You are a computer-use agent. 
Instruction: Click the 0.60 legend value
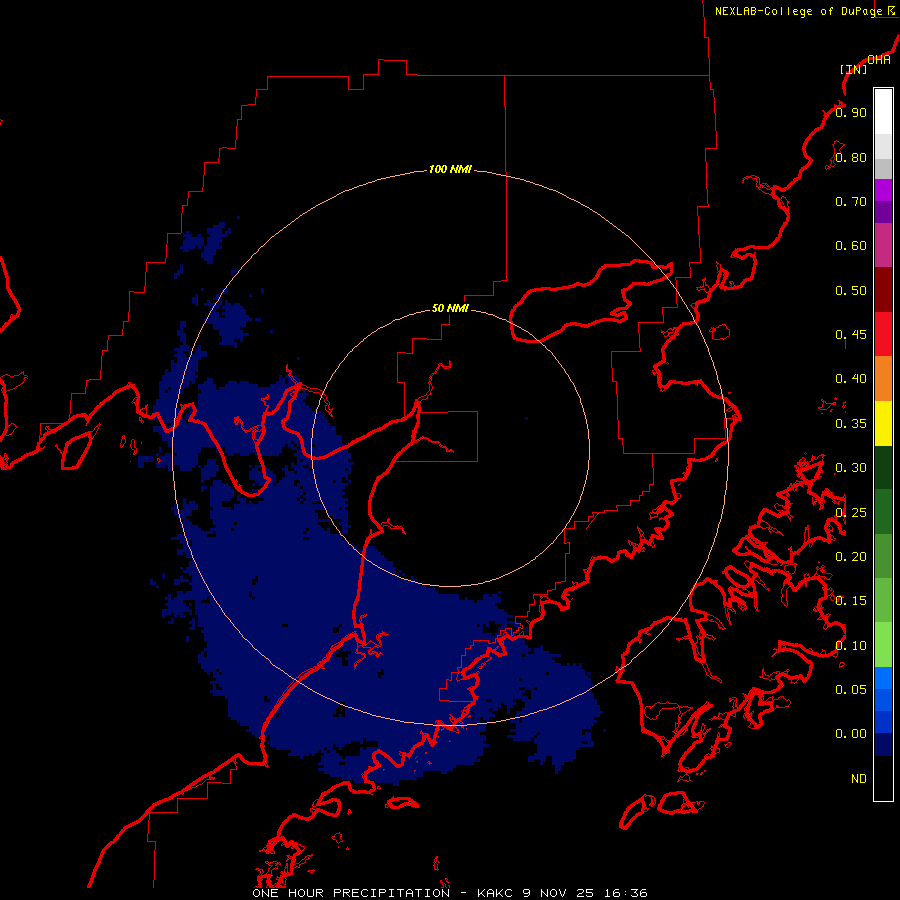coord(851,246)
